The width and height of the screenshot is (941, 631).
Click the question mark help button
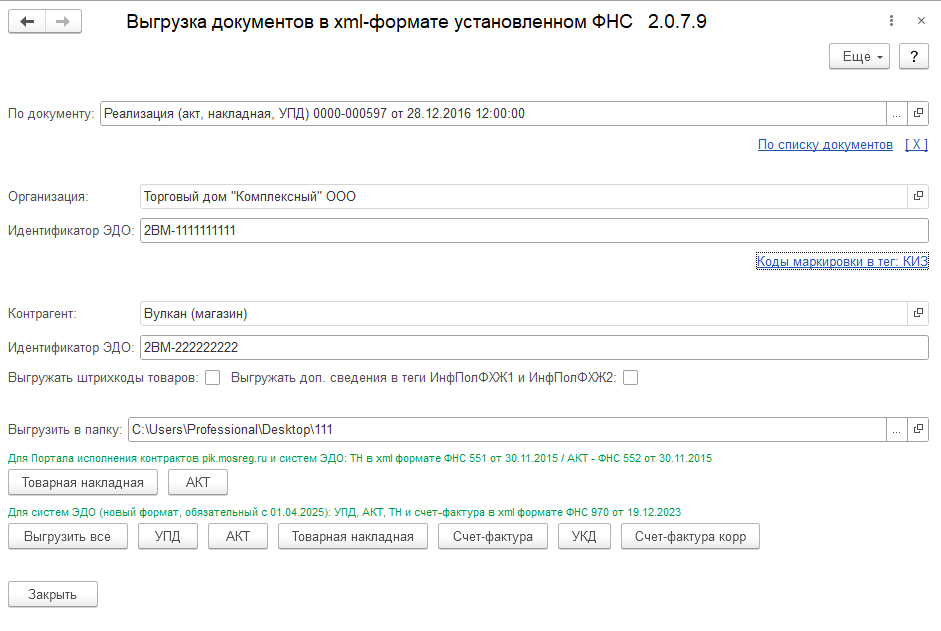coord(914,56)
